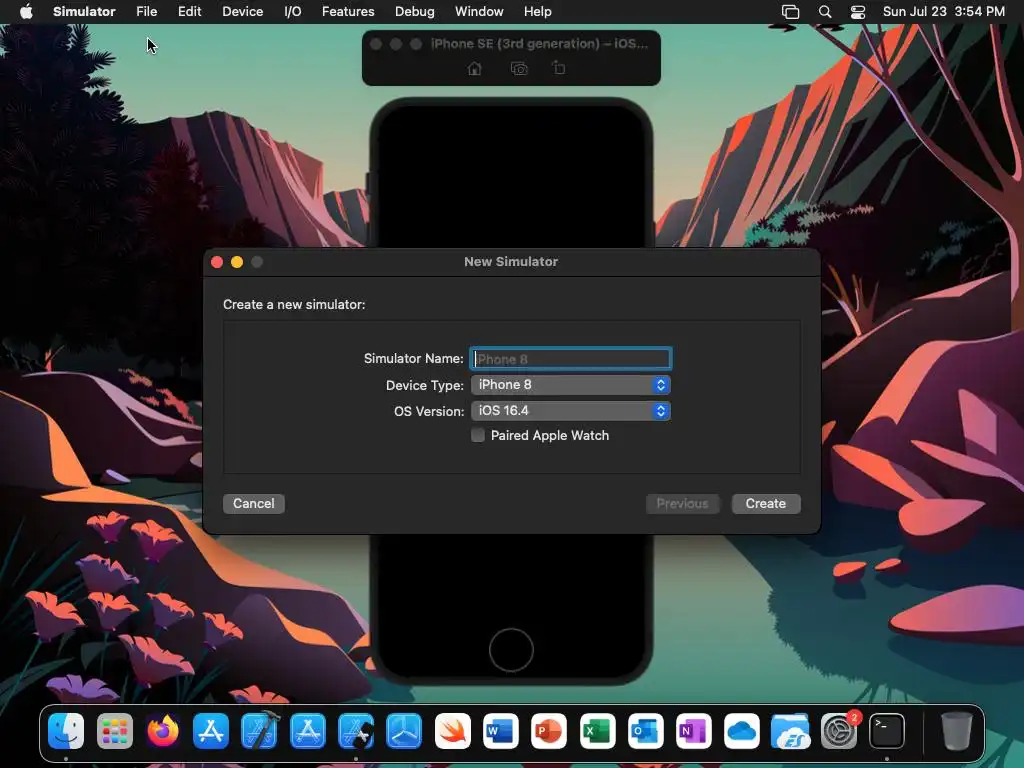The height and width of the screenshot is (768, 1024).
Task: Click the New Simulator dialog title bar text
Action: 511,262
